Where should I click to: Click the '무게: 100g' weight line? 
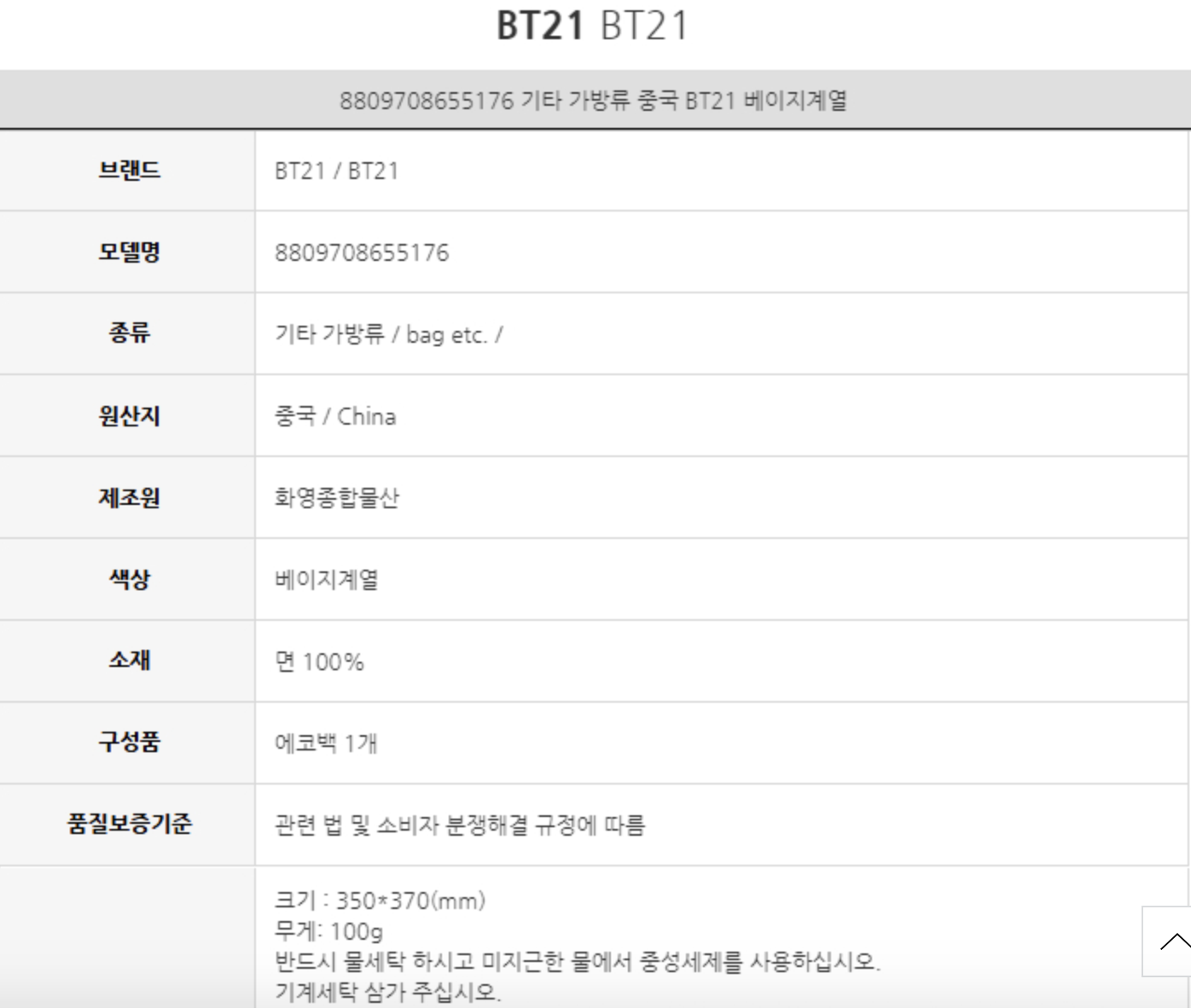(328, 931)
